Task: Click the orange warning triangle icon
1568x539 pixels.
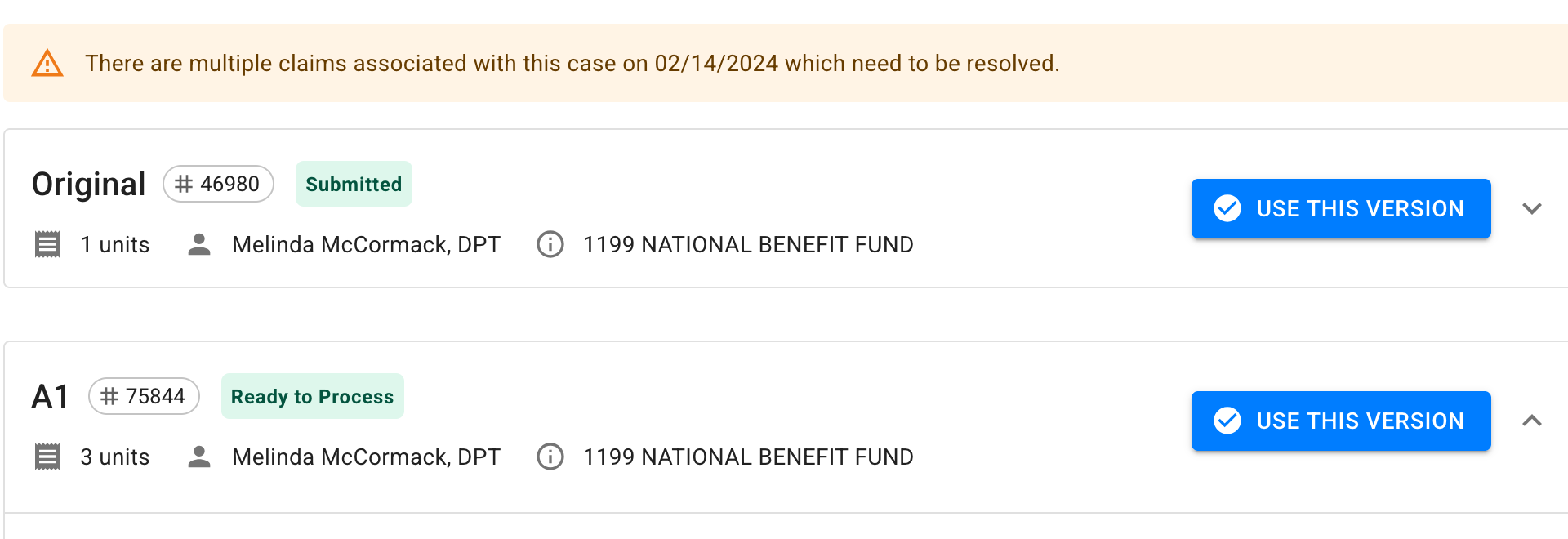Action: coord(47,63)
